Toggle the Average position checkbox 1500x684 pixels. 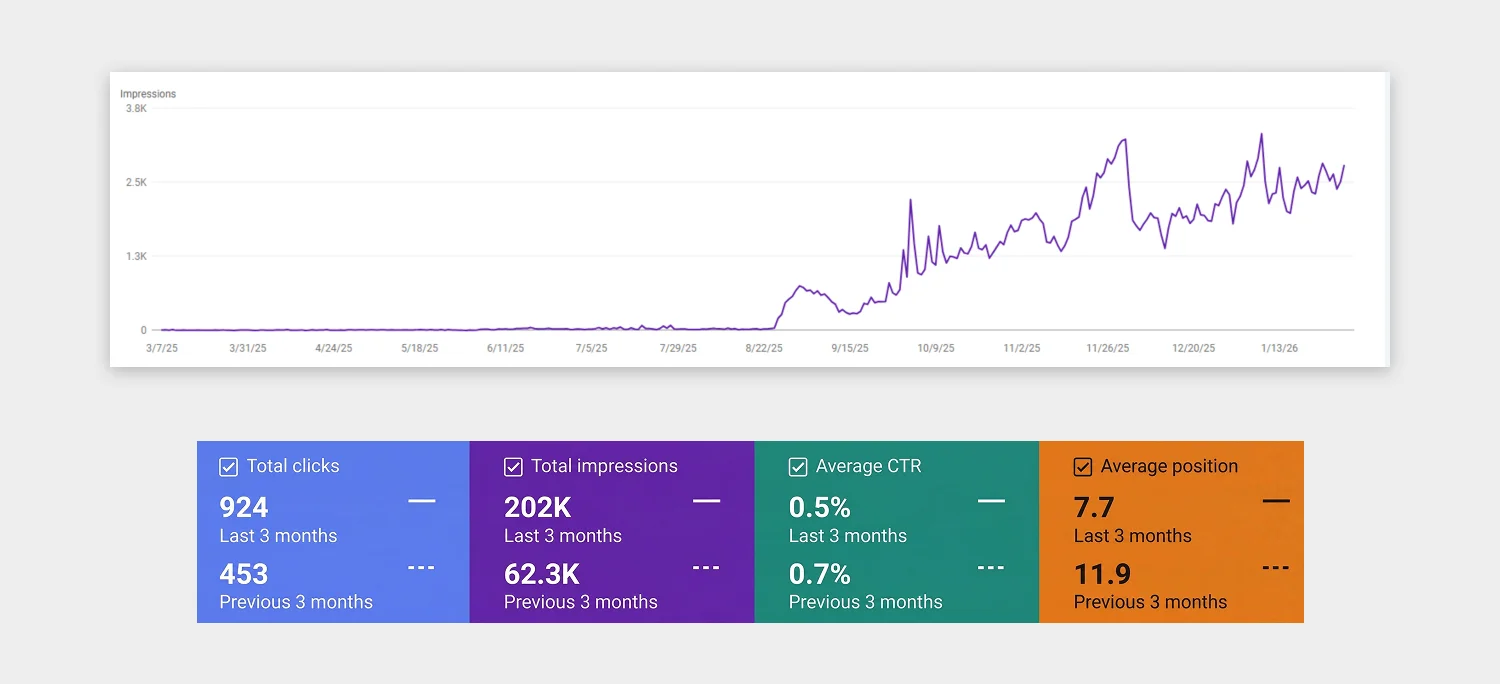[x=1082, y=467]
